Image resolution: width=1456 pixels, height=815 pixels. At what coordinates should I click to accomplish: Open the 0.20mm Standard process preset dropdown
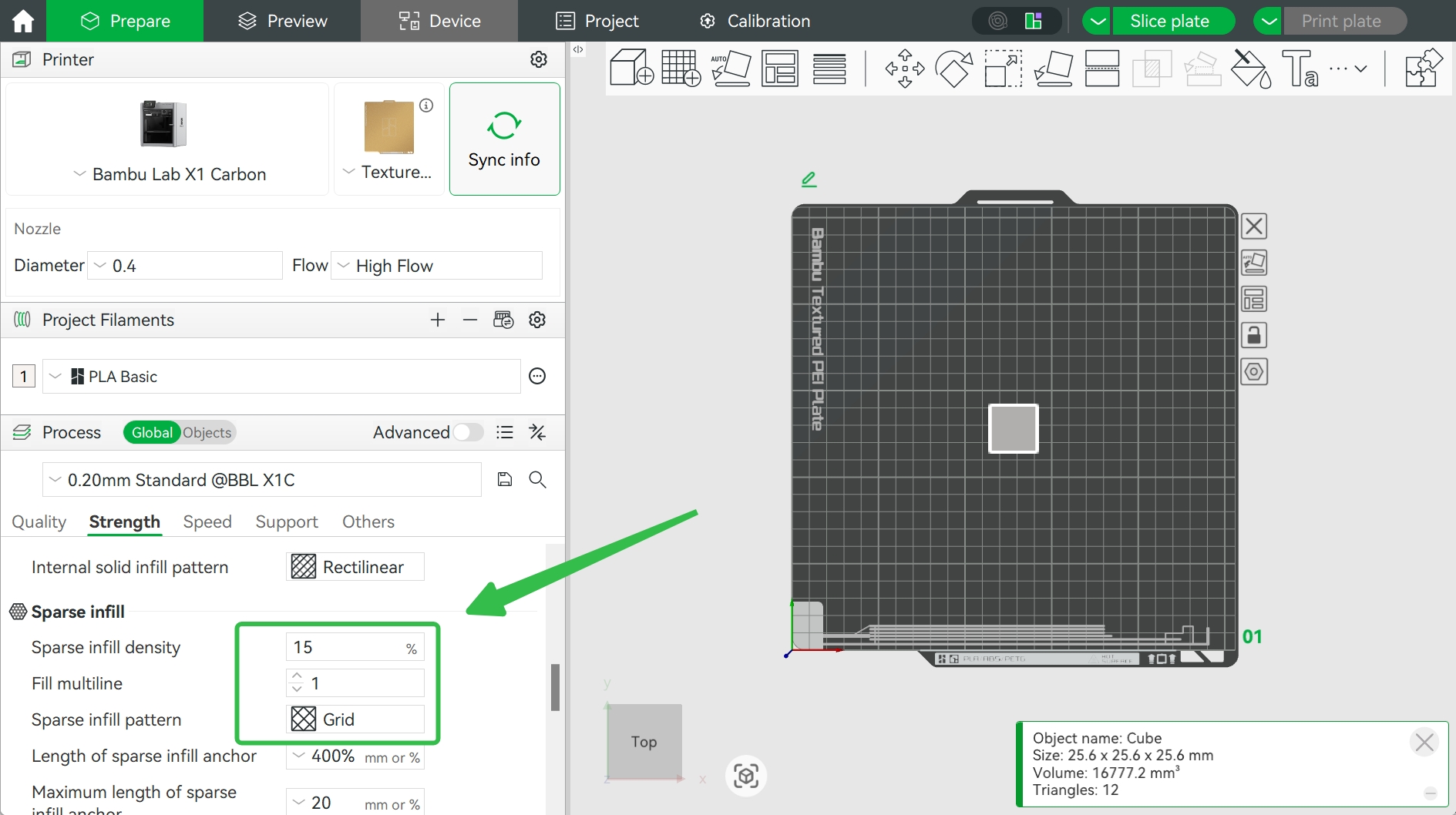(x=262, y=480)
